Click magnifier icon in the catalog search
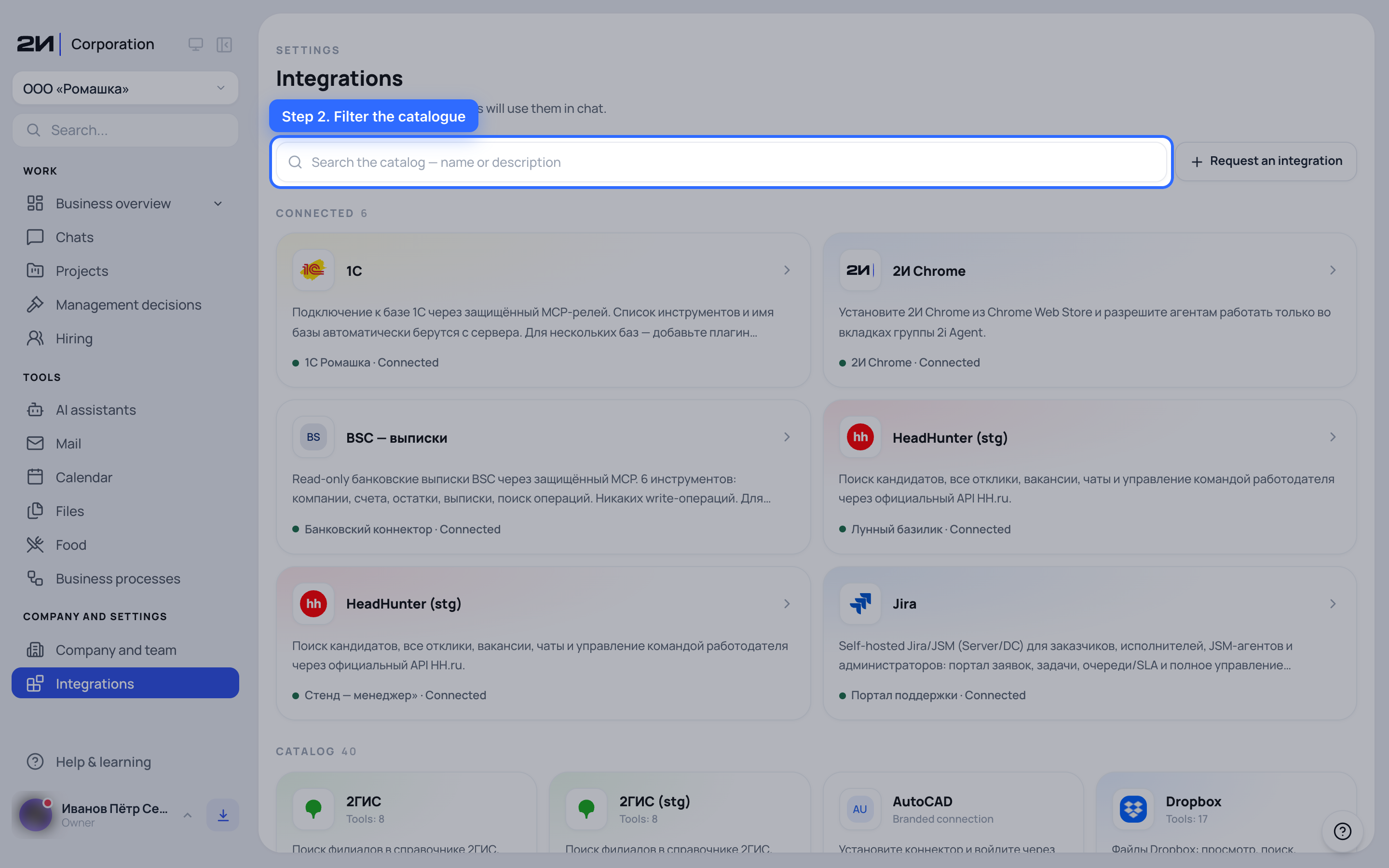This screenshot has height=868, width=1389. tap(295, 162)
